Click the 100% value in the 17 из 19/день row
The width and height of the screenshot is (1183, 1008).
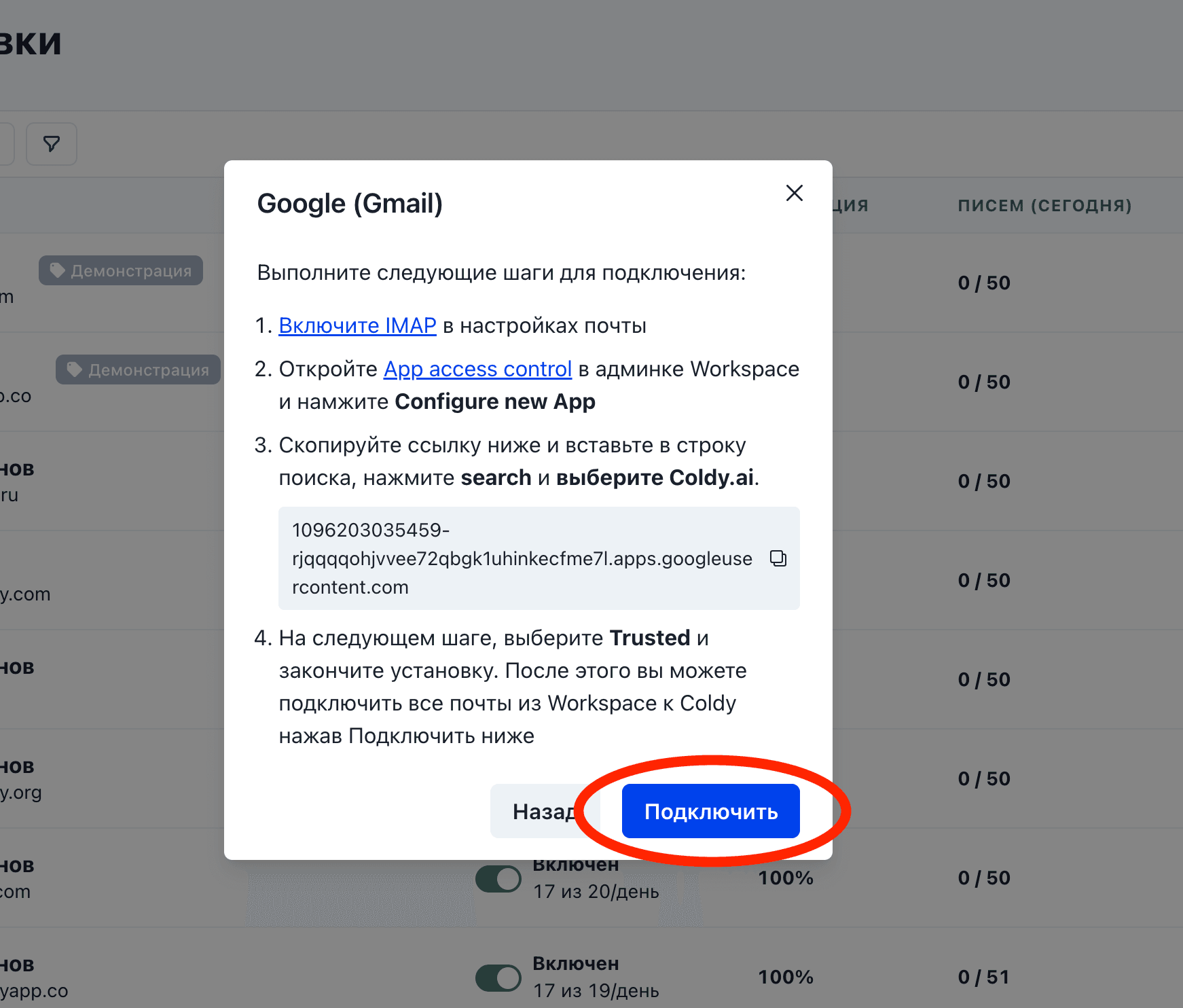[x=785, y=977]
